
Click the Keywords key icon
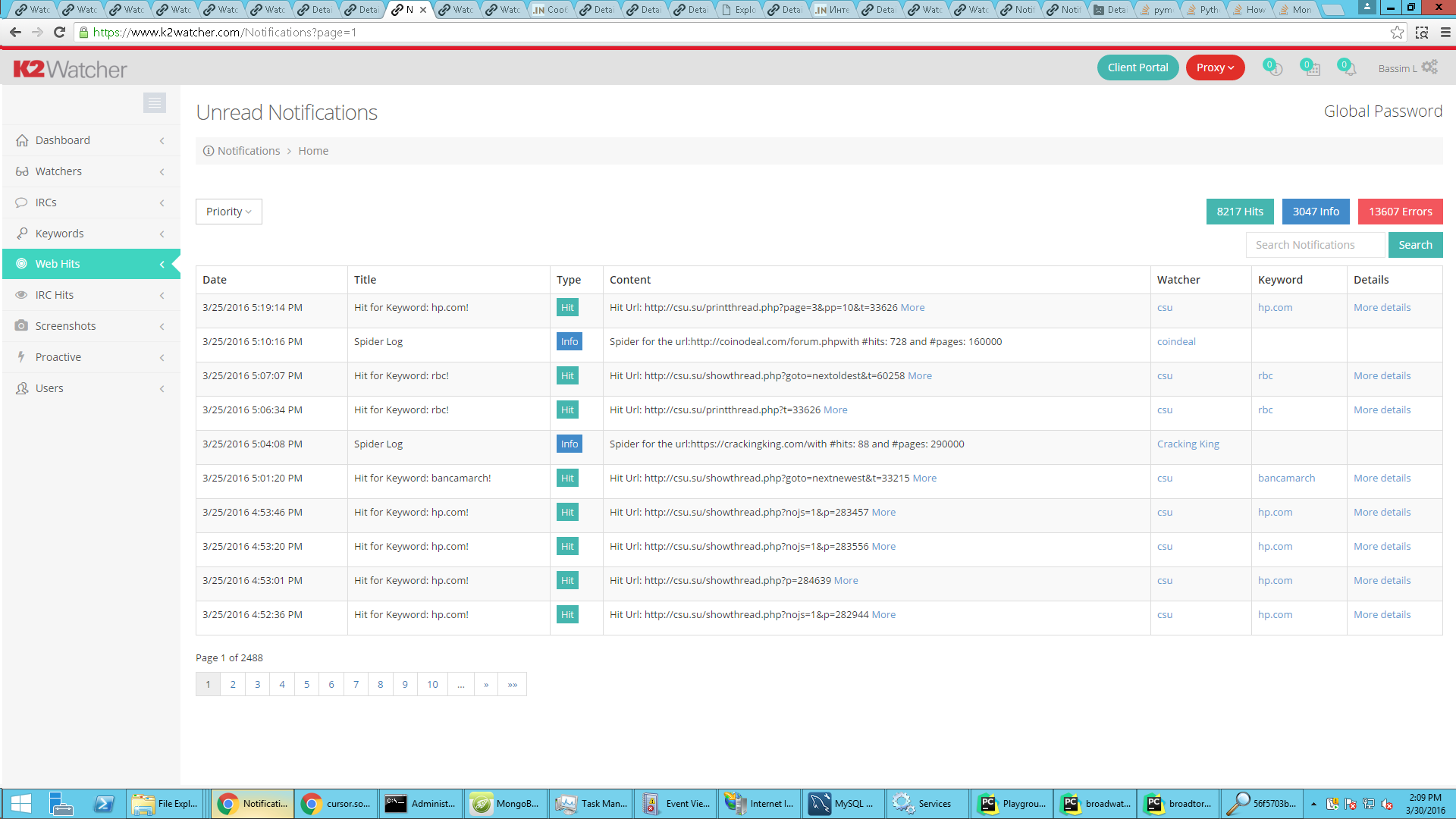tap(22, 234)
